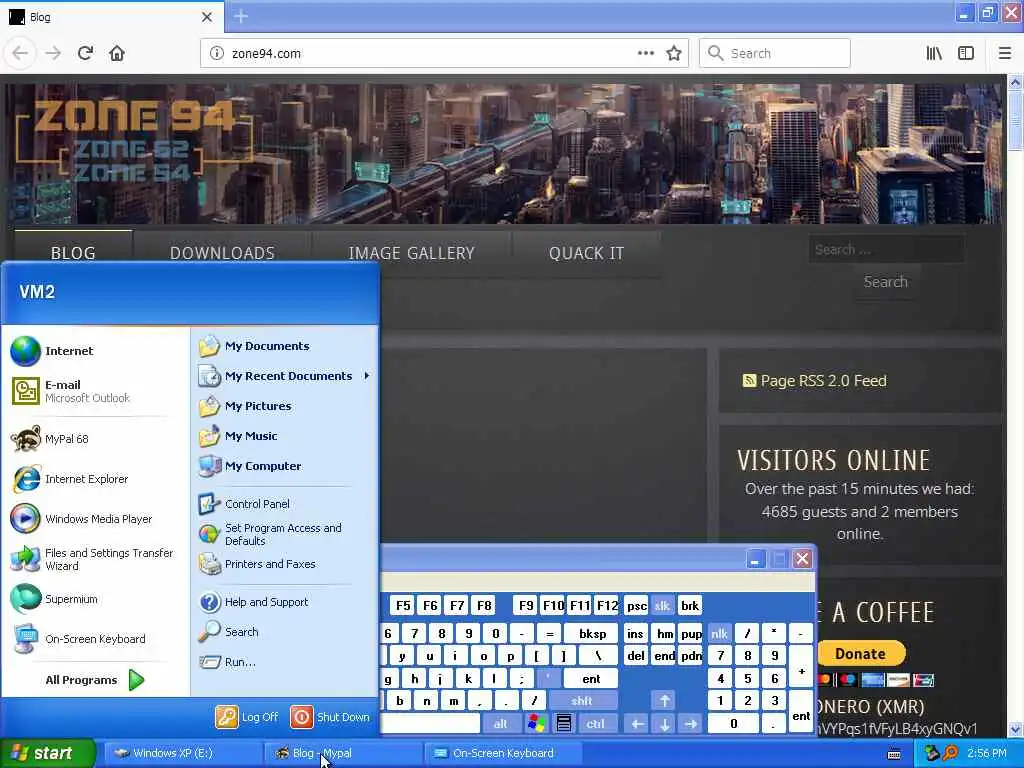Click the keyboard icon in taskbar tray

894,754
